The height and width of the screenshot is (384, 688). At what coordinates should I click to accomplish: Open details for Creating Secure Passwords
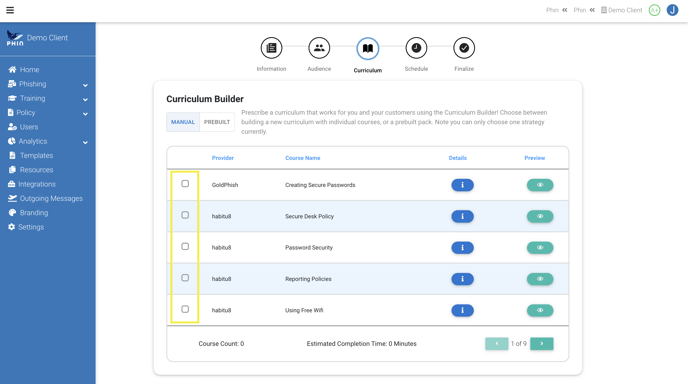pos(462,185)
